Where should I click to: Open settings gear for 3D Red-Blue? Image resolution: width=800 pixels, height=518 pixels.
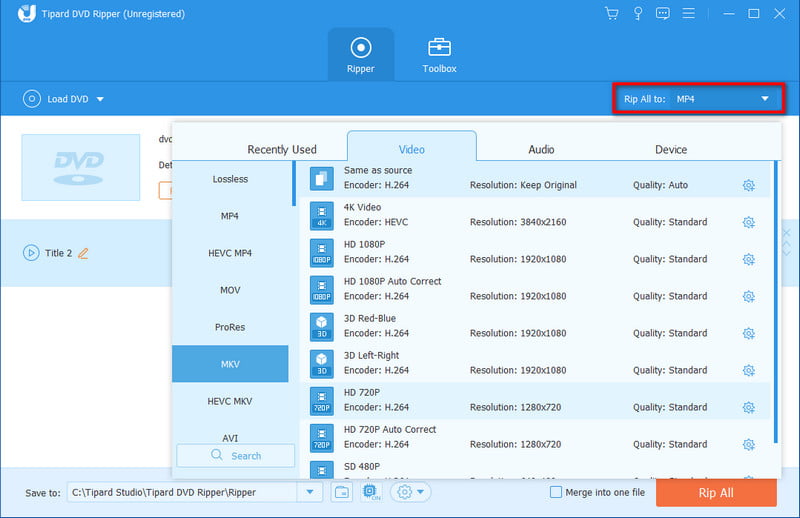pyautogui.click(x=748, y=333)
